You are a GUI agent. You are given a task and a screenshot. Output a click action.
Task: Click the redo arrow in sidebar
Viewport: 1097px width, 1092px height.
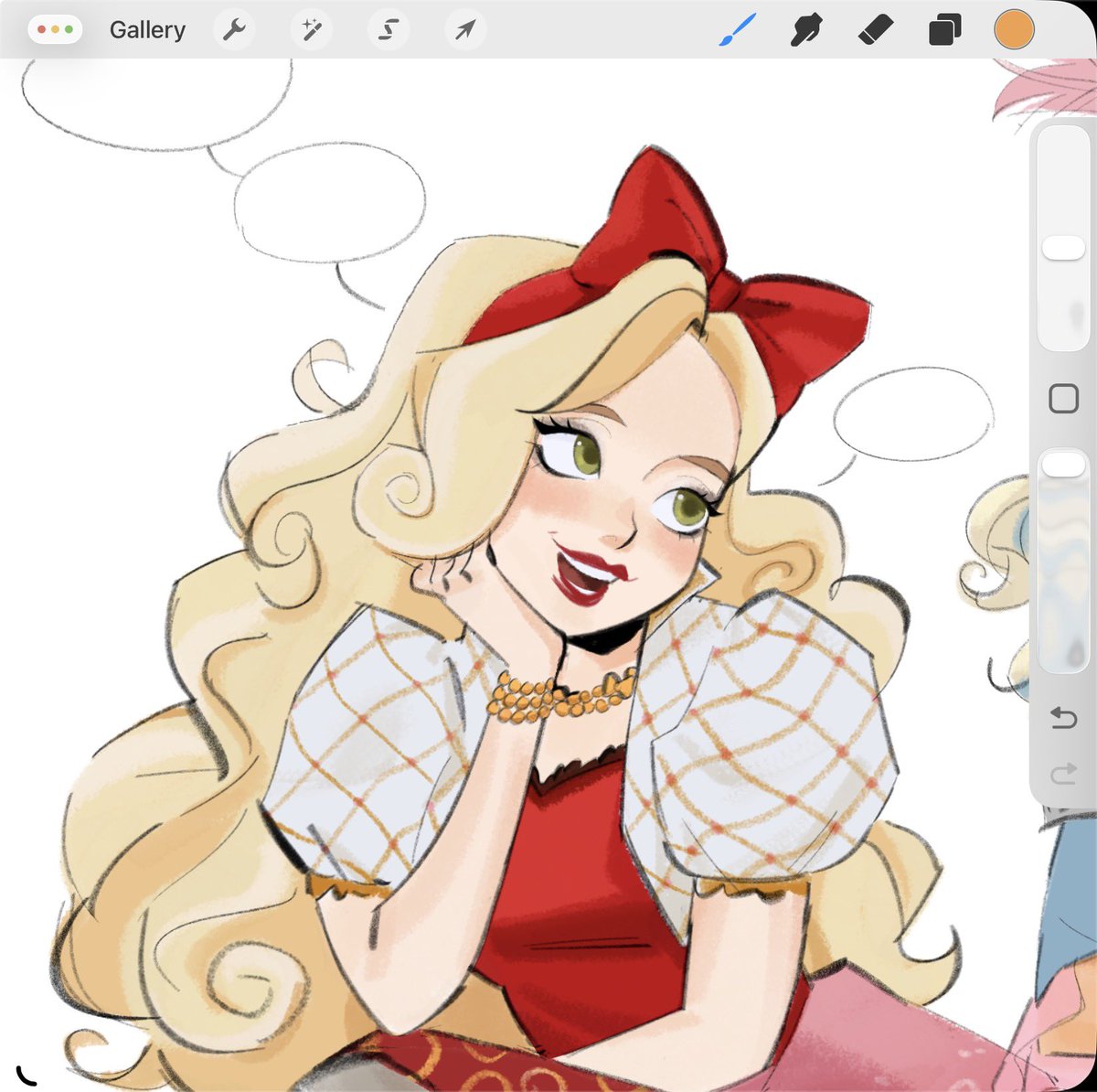point(1063,776)
